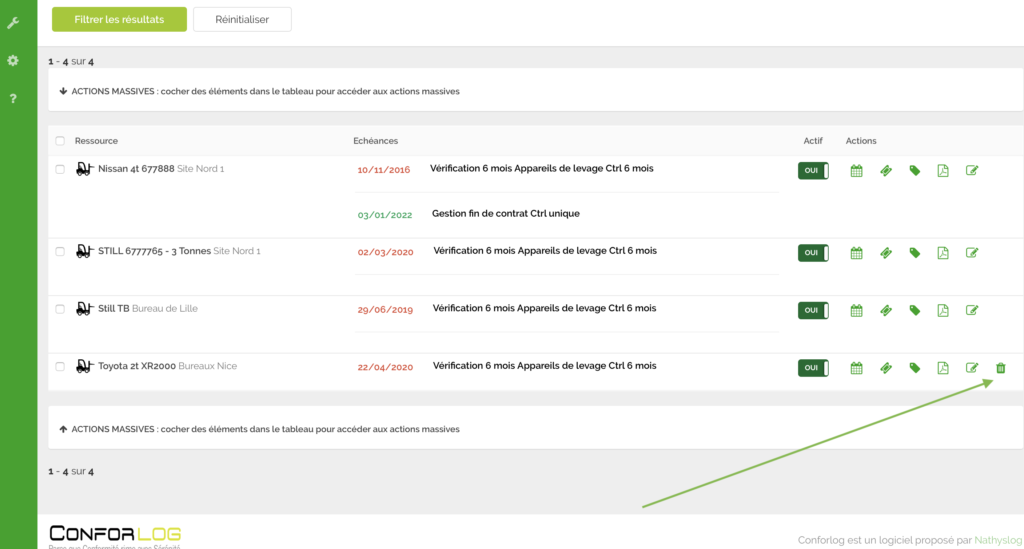This screenshot has width=1024, height=549.
Task: Follow the Nathyslog link in footer
Action: (997, 540)
